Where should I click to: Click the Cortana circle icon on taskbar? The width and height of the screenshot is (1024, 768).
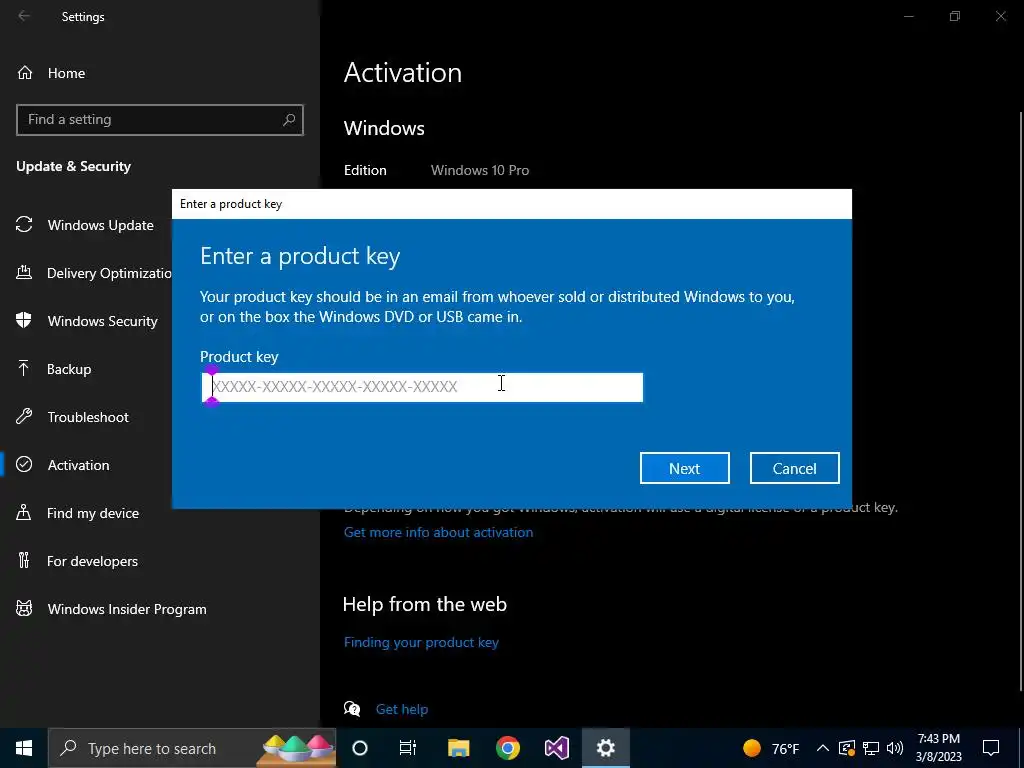pos(360,748)
